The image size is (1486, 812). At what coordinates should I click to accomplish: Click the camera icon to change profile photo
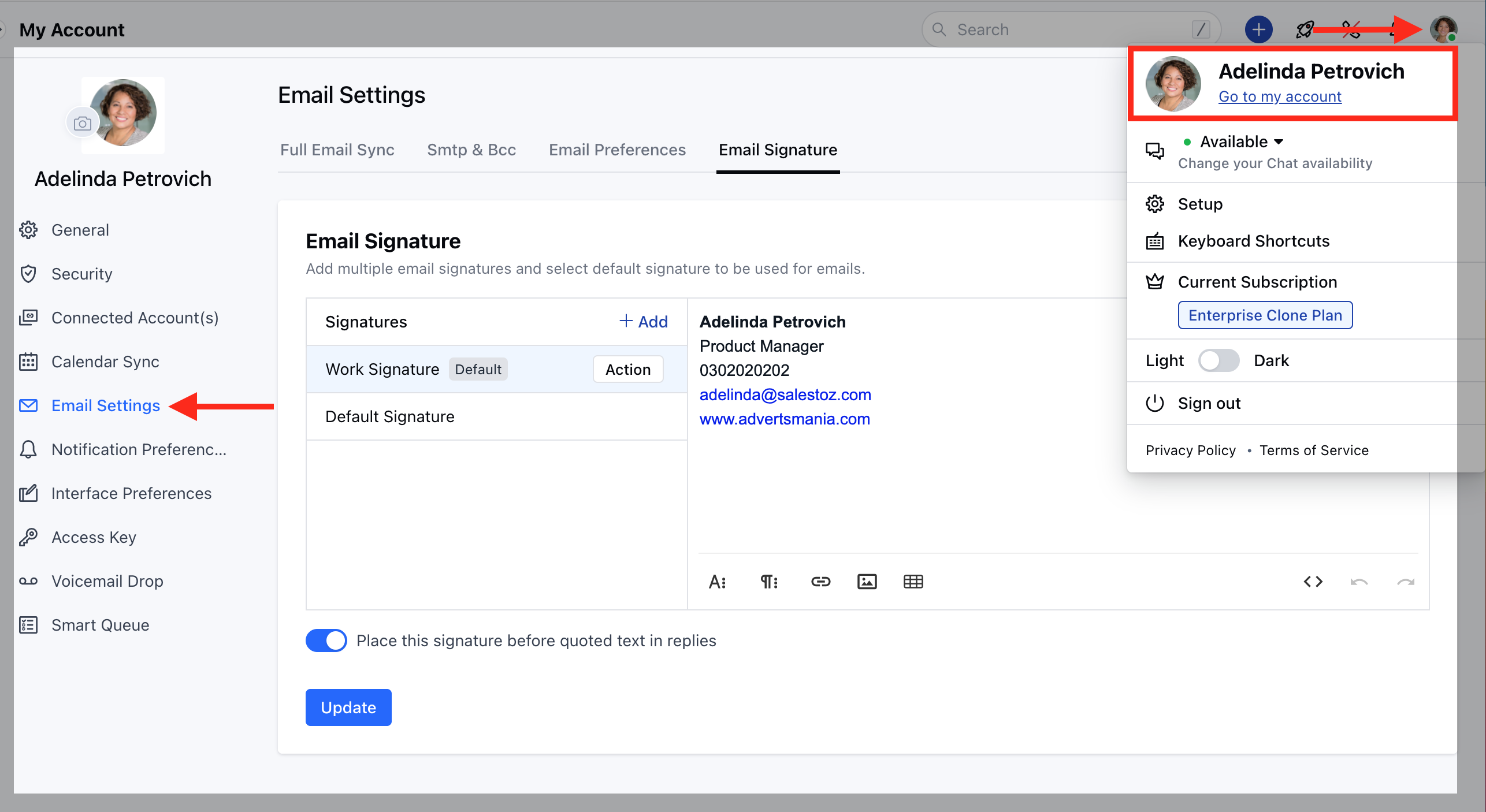tap(83, 123)
